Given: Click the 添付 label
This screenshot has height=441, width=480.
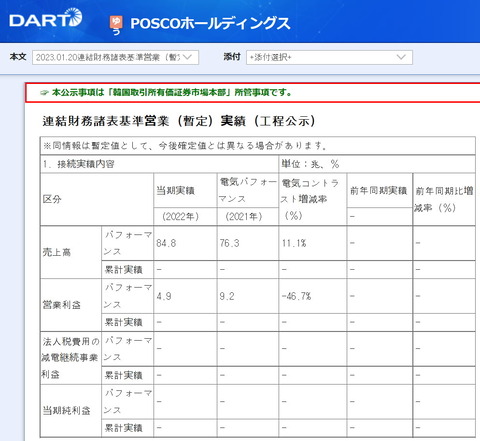Looking at the screenshot, I should tap(232, 57).
